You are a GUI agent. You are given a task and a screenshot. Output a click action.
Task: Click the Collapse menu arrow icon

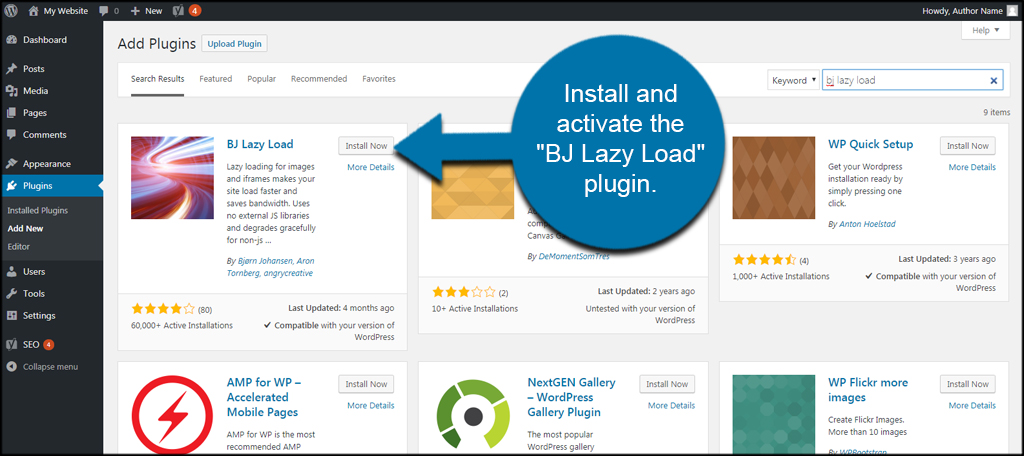click(x=12, y=366)
